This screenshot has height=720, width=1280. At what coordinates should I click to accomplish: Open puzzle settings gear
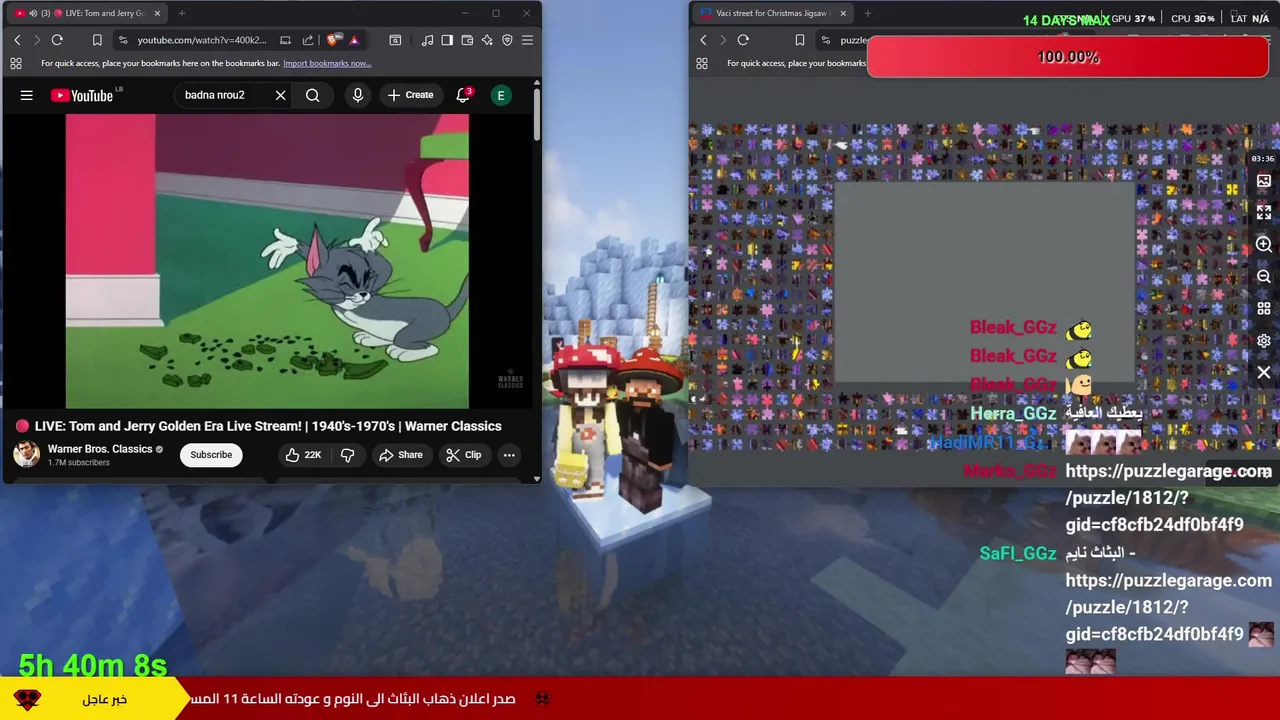(x=1264, y=340)
